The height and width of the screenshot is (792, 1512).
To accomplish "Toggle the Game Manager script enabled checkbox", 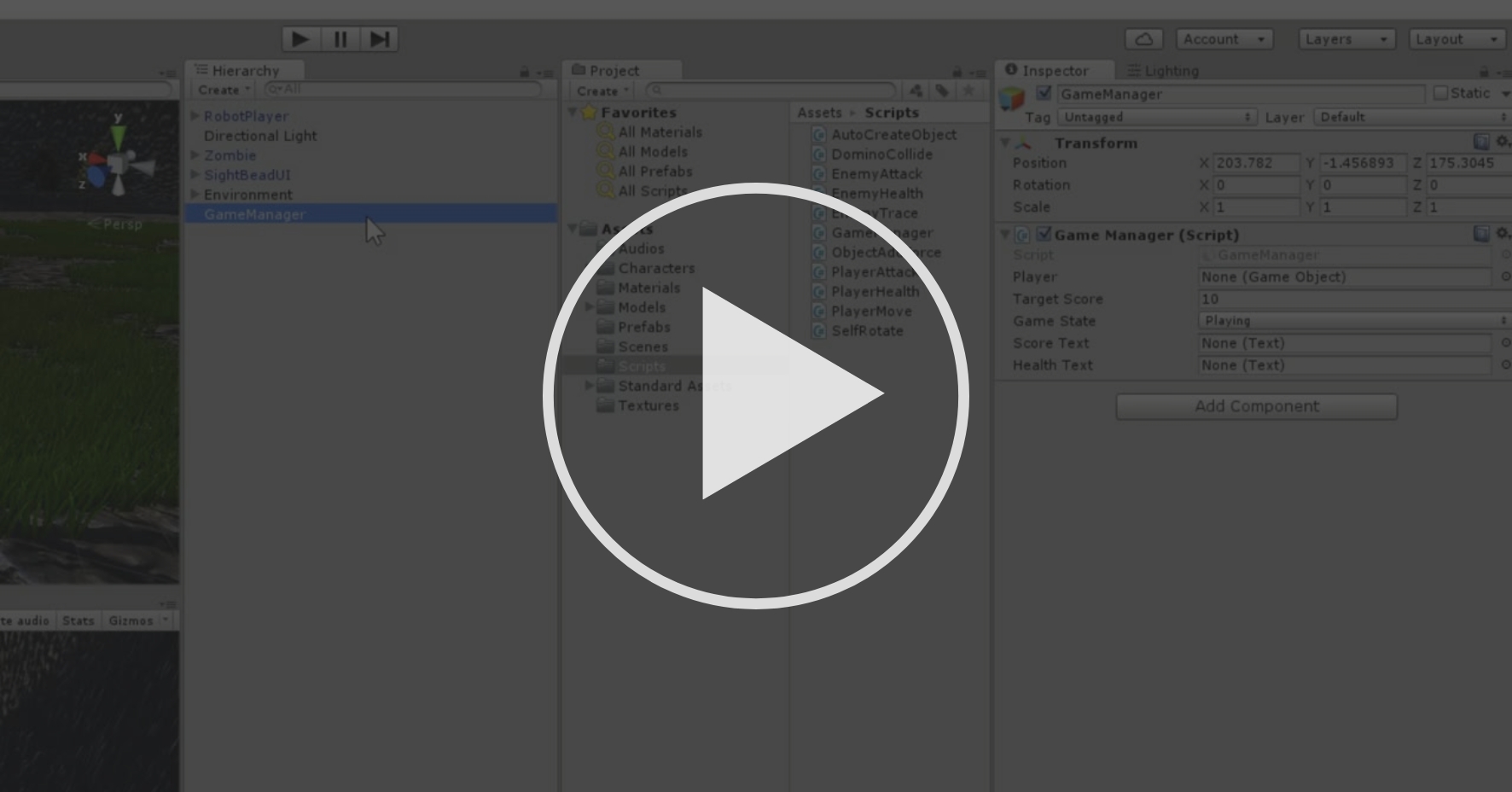I will coord(1044,235).
